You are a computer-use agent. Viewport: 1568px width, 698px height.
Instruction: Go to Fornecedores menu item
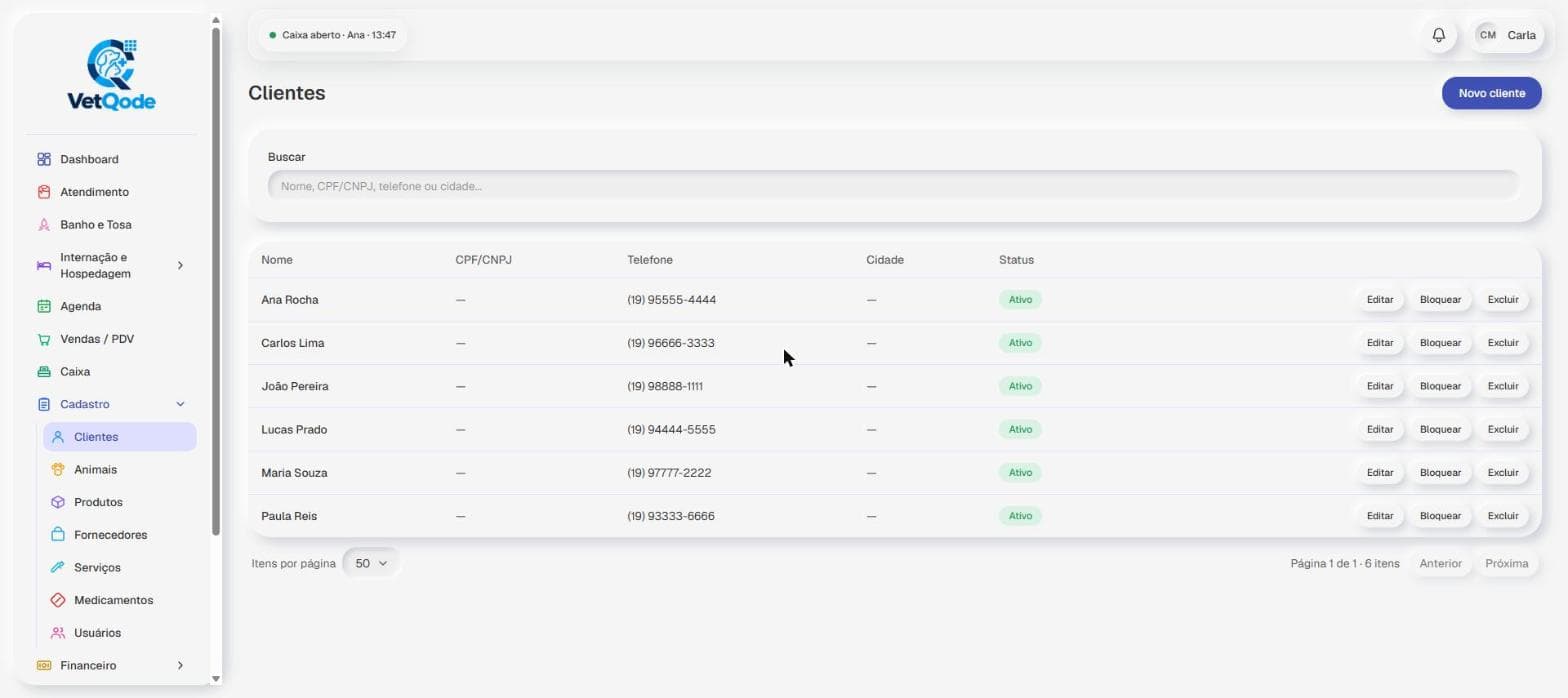(110, 535)
